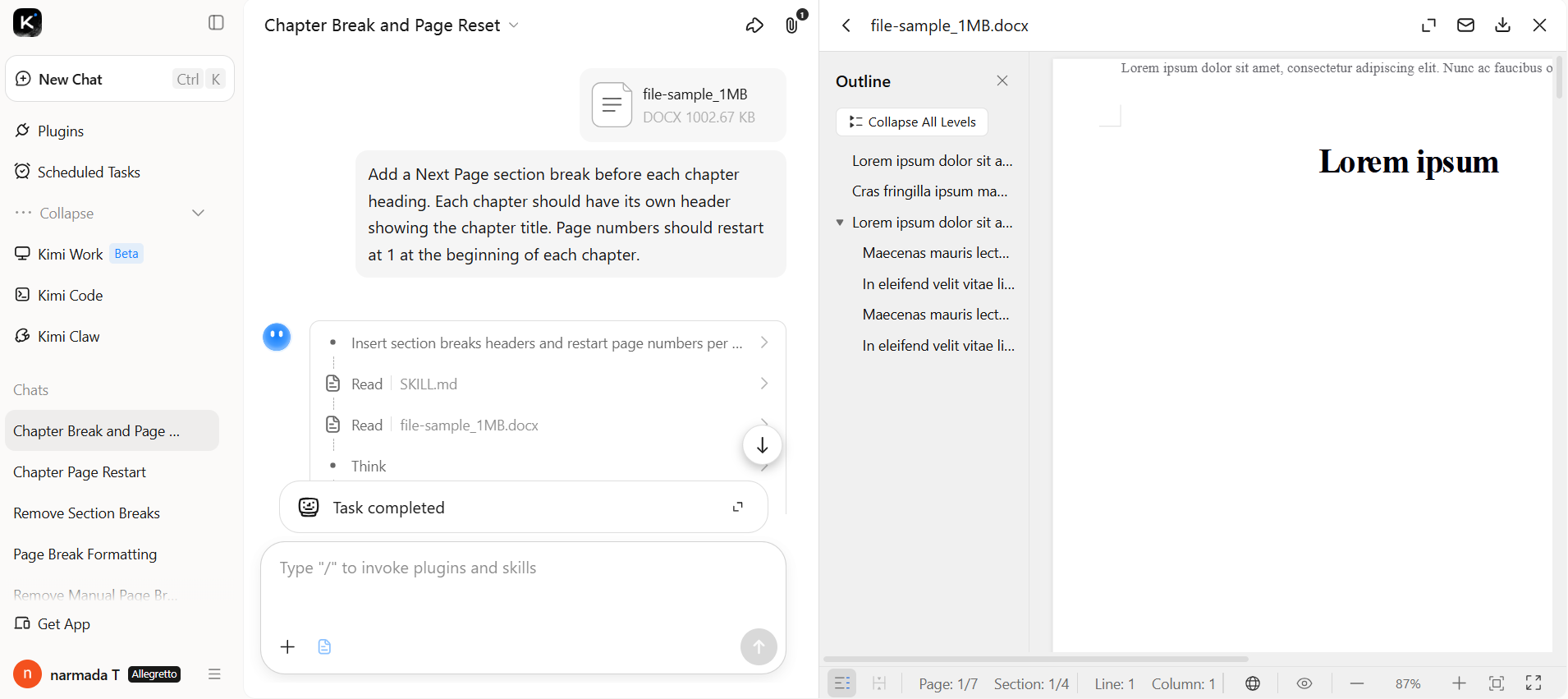Image resolution: width=1568 pixels, height=699 pixels.
Task: Click the globe language icon
Action: [x=1253, y=683]
